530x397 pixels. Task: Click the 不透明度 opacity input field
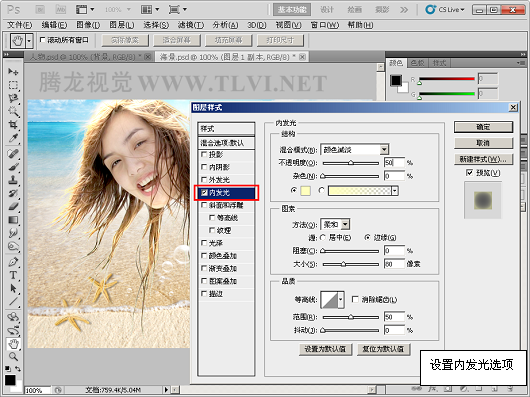[394, 163]
